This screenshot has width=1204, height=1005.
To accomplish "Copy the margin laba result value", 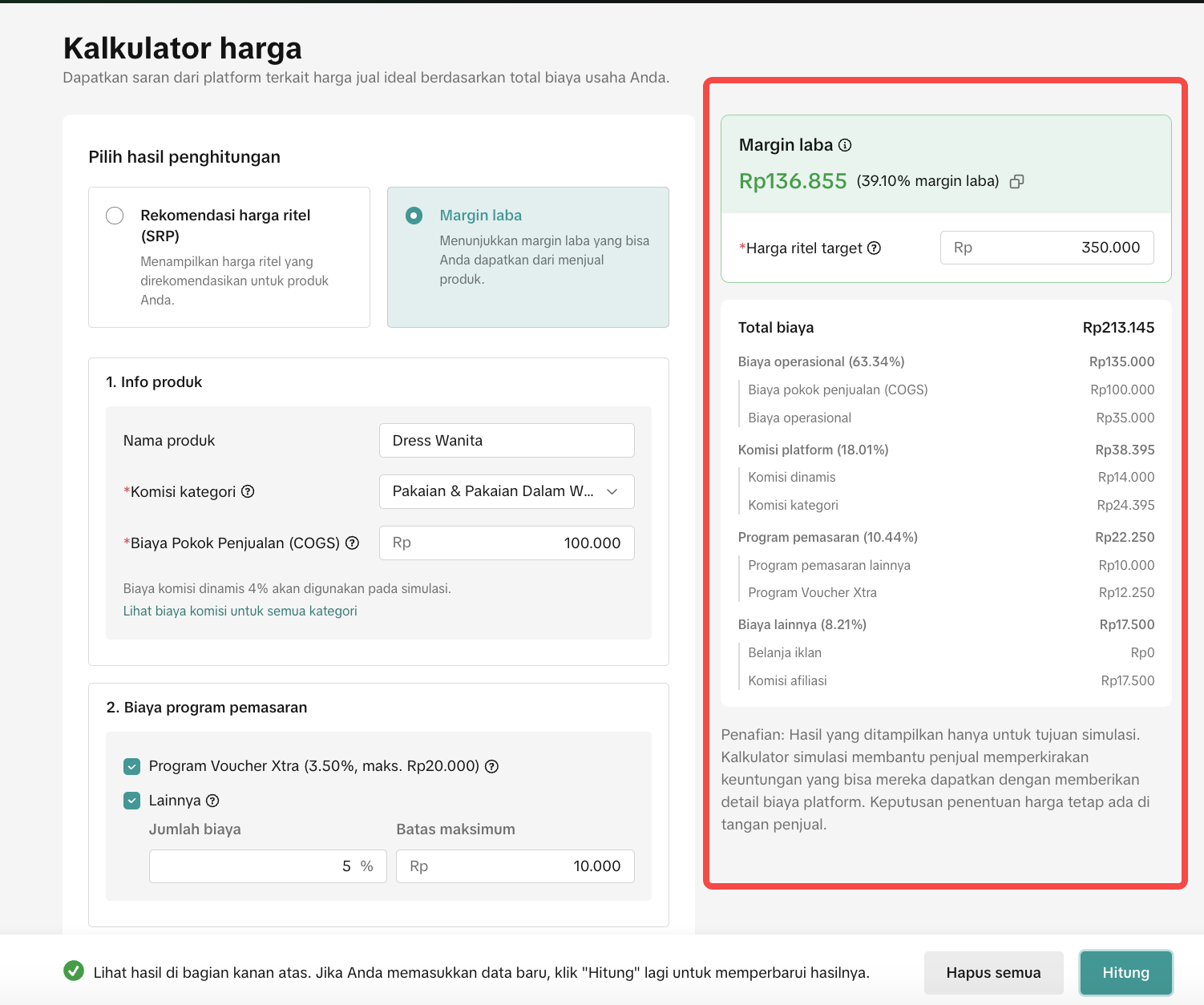I will (x=1016, y=182).
